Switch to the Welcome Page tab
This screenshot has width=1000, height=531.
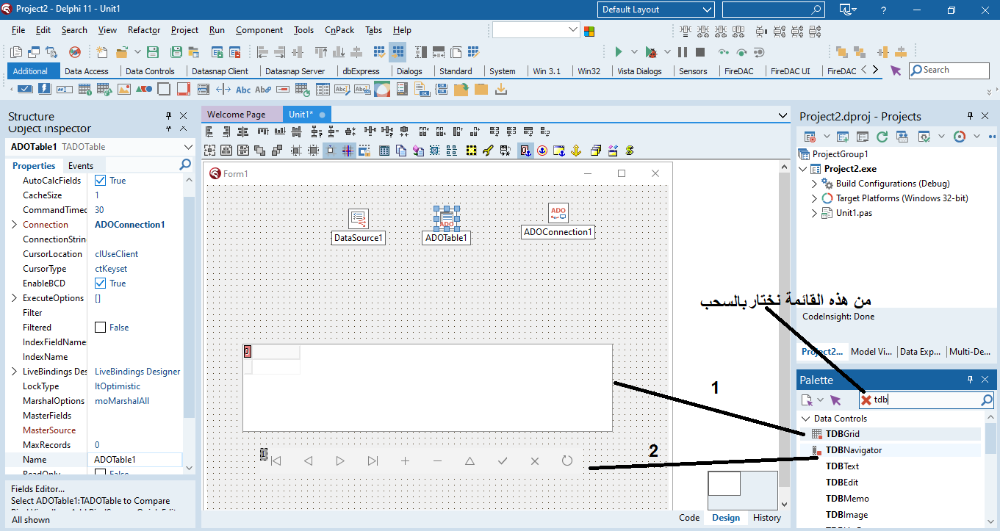(236, 114)
